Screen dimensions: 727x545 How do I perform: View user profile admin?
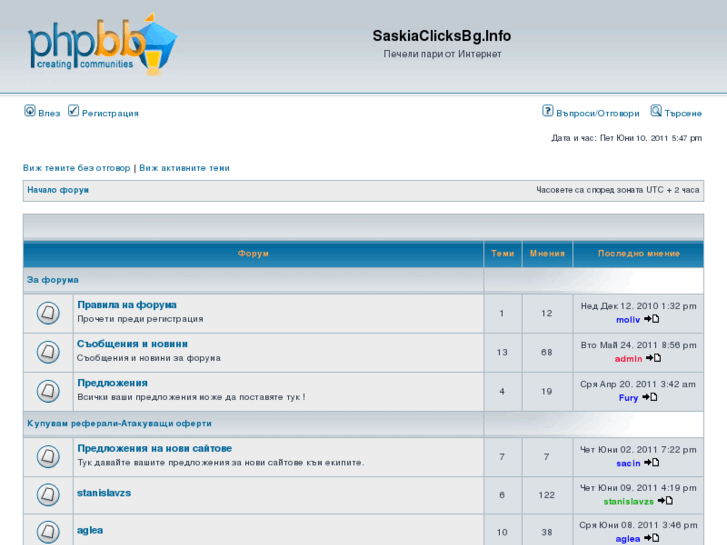click(628, 359)
